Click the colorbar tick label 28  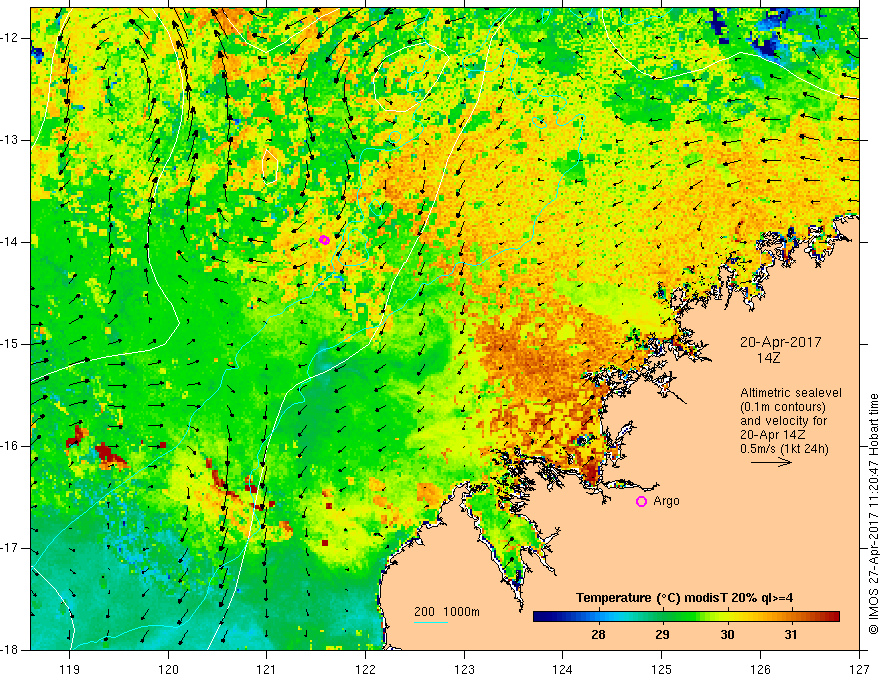pos(598,635)
